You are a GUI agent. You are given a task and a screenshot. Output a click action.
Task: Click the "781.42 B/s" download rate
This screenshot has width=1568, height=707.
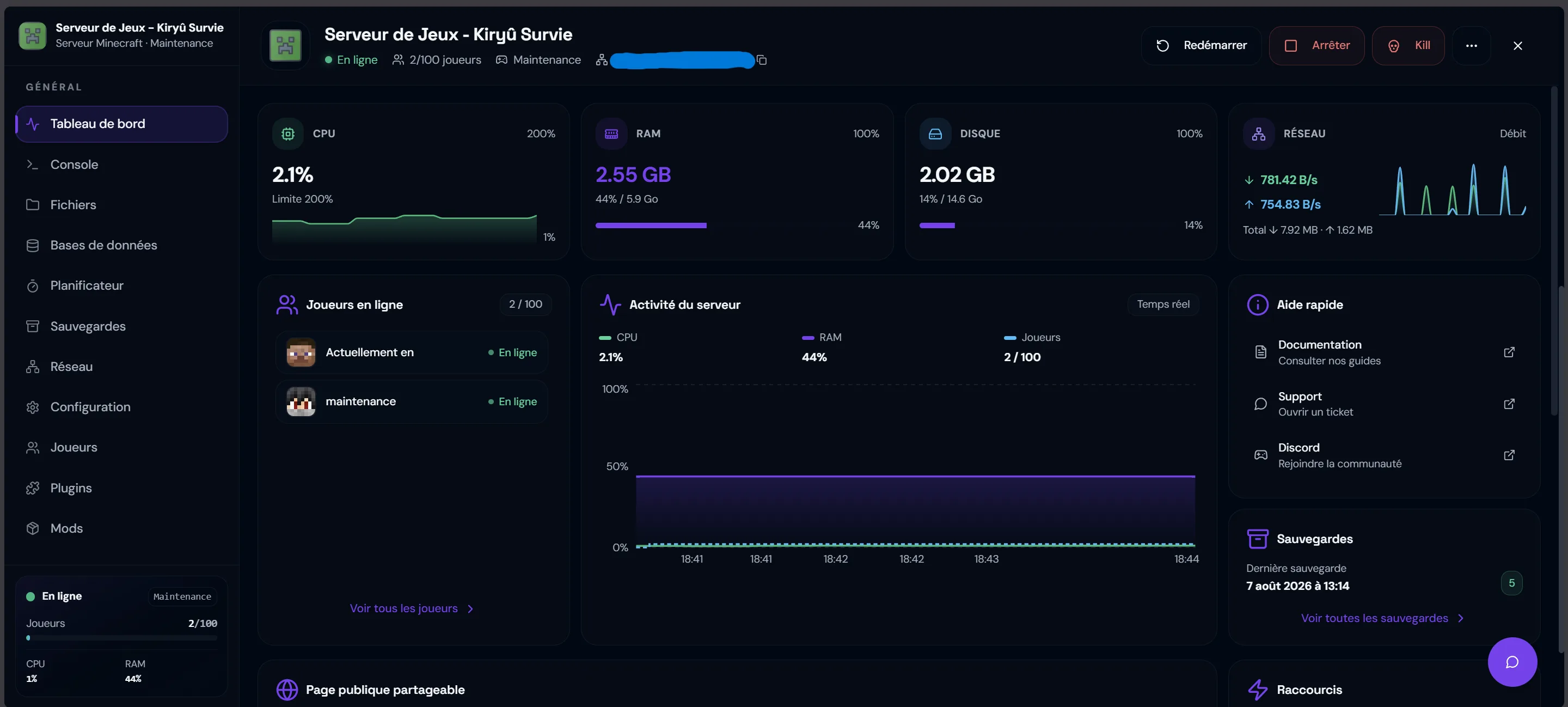coord(1289,180)
